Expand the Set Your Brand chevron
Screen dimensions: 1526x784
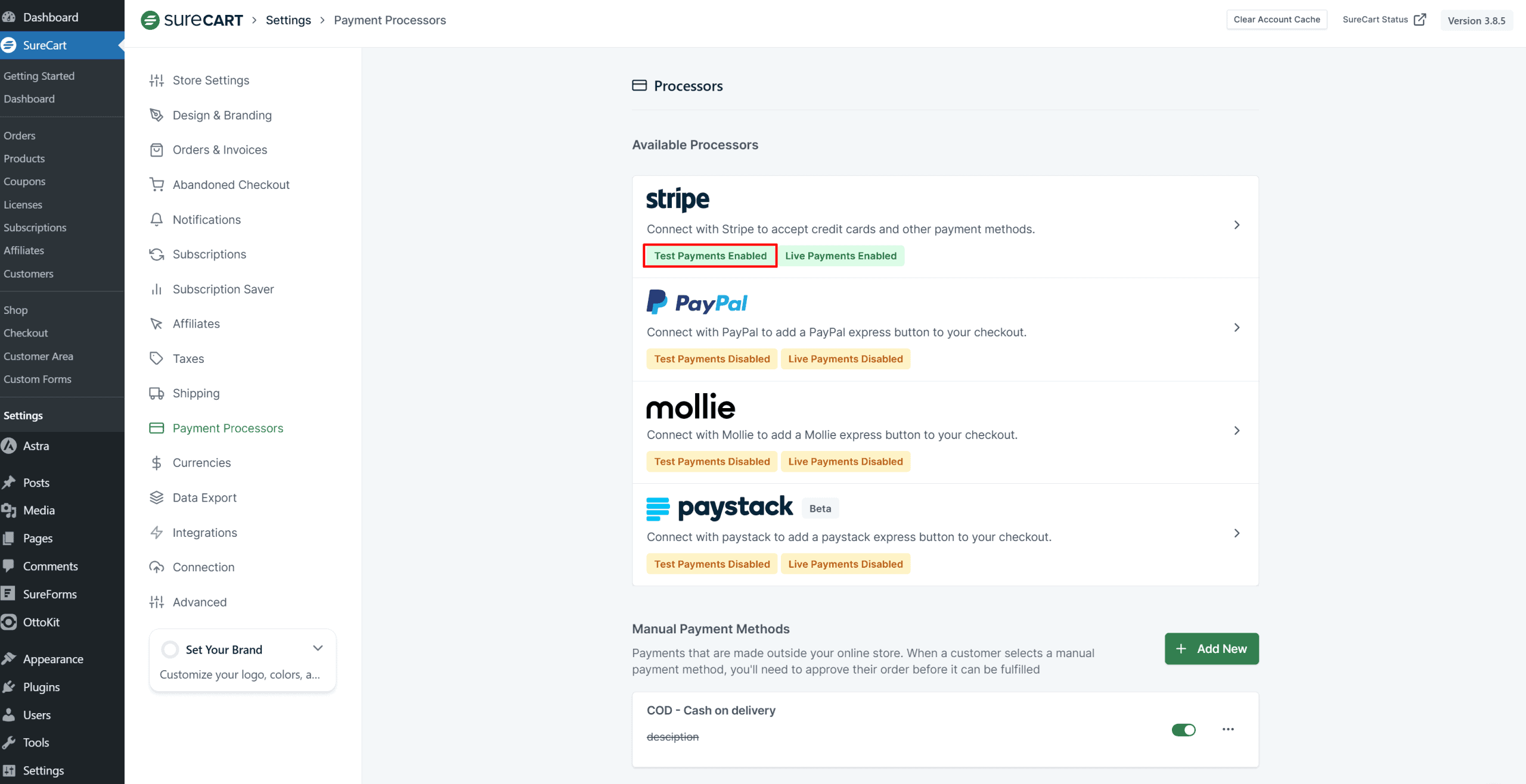318,648
